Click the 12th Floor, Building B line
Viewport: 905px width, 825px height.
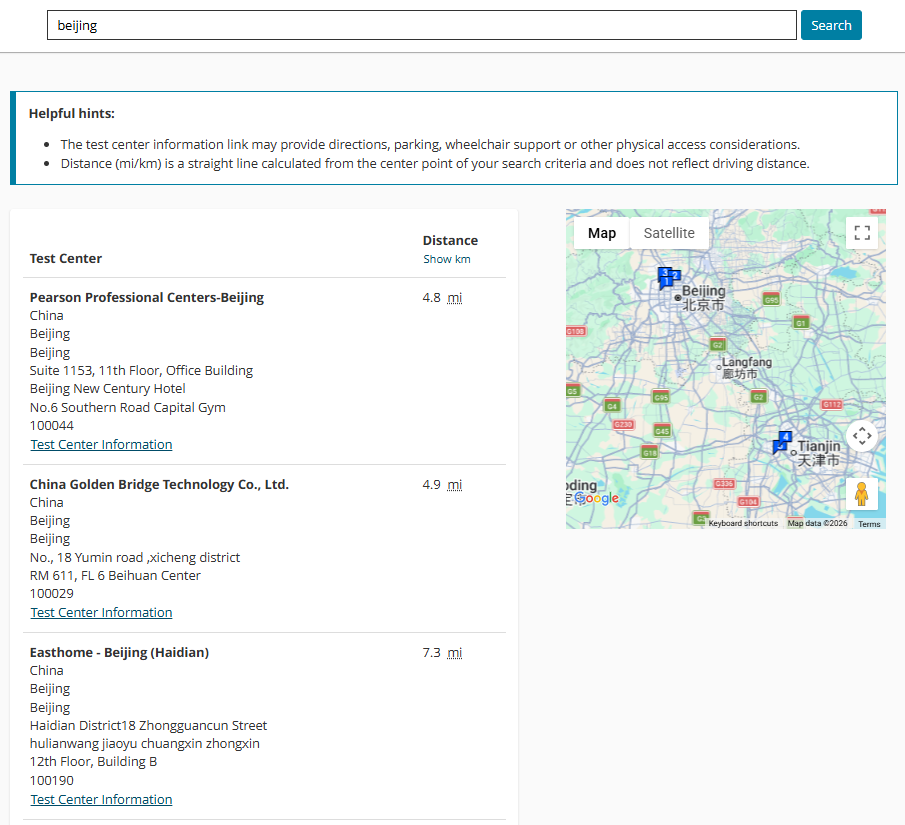(x=94, y=761)
